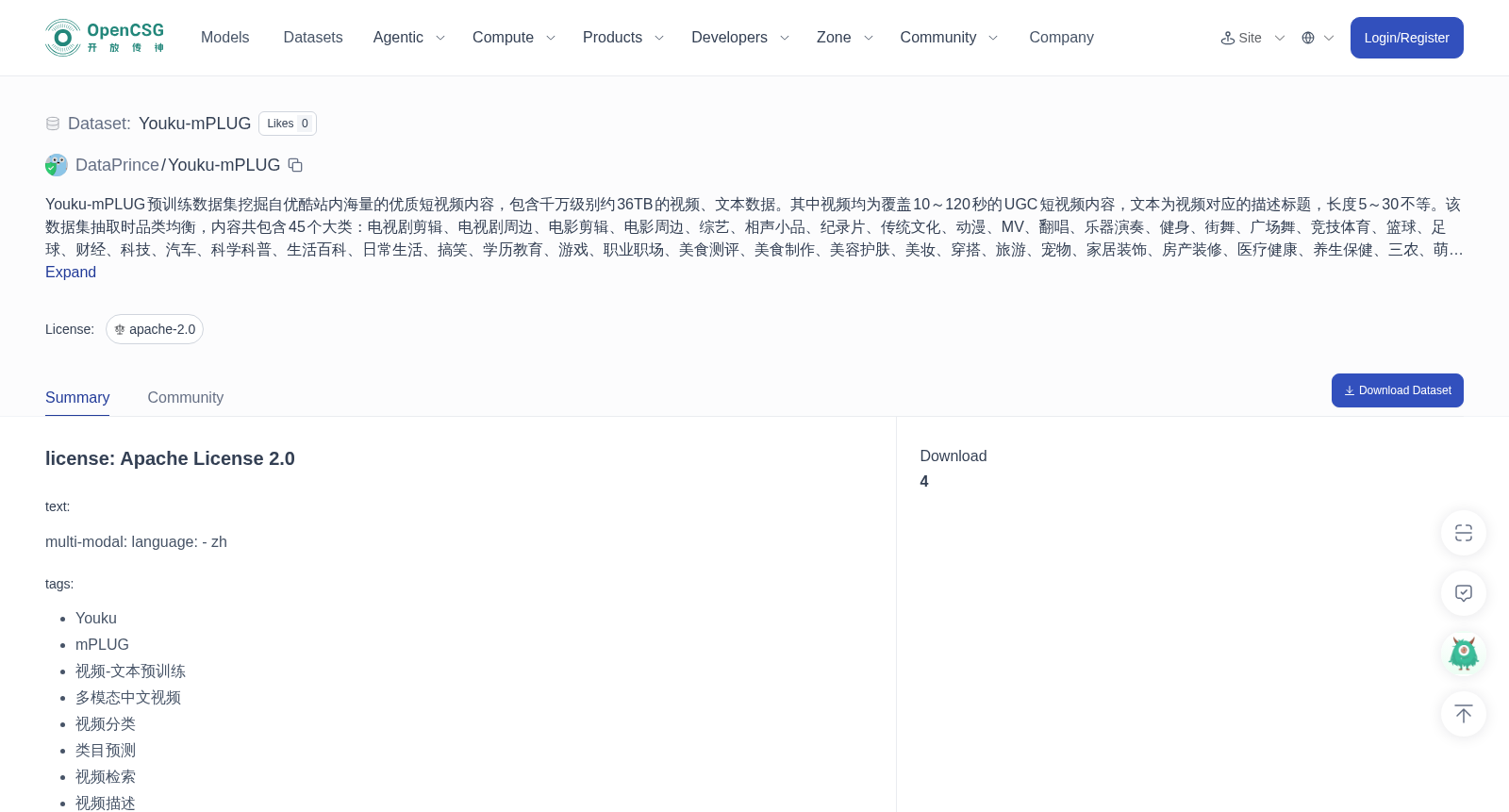Copy the DataPrince/Youku-mPLUG path
The image size is (1509, 812).
pos(295,165)
